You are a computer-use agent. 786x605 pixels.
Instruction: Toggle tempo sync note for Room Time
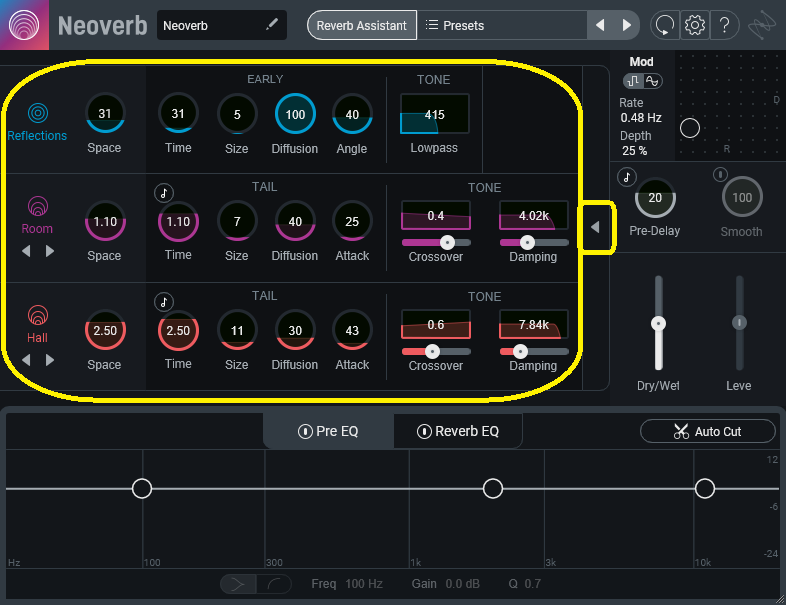click(163, 192)
